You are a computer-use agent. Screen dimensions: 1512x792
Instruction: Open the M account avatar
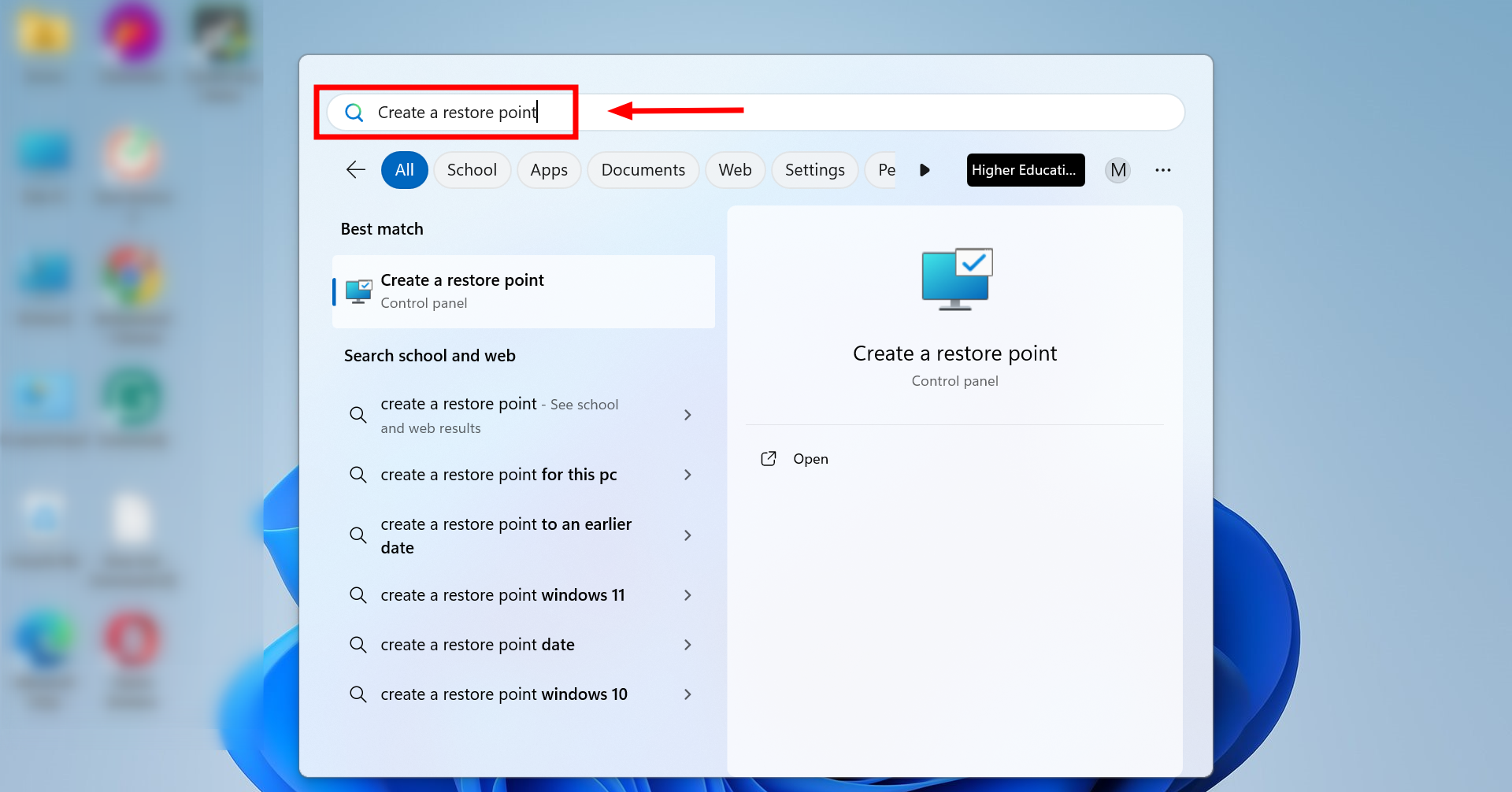(1117, 169)
